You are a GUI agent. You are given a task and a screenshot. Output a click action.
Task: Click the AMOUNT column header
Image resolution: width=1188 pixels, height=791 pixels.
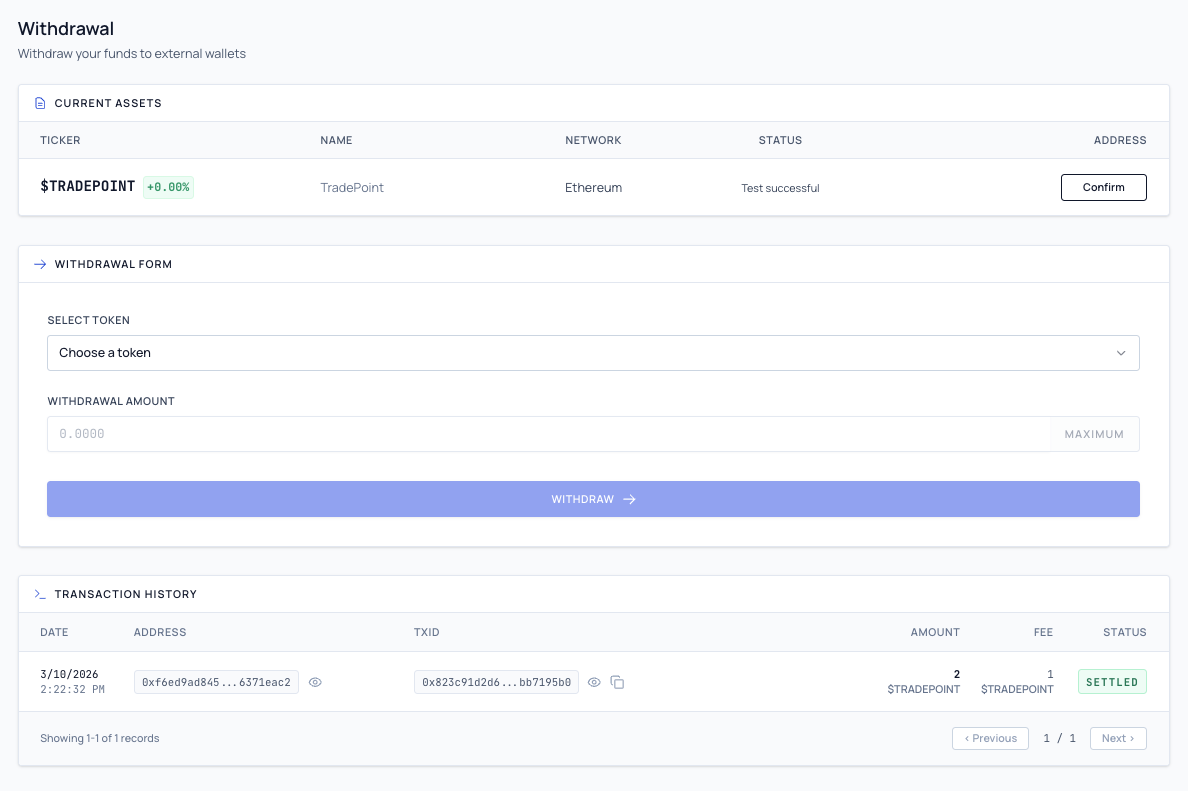(935, 632)
